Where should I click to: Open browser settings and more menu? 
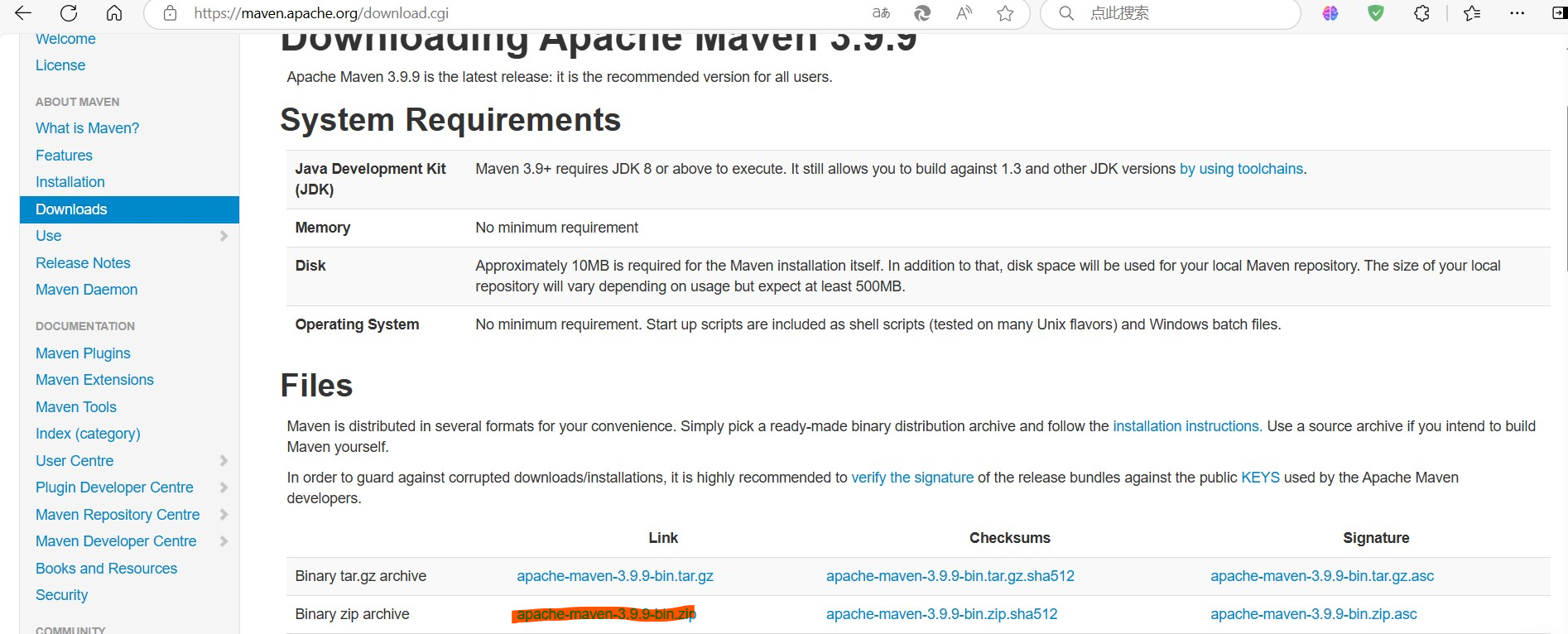tap(1517, 13)
